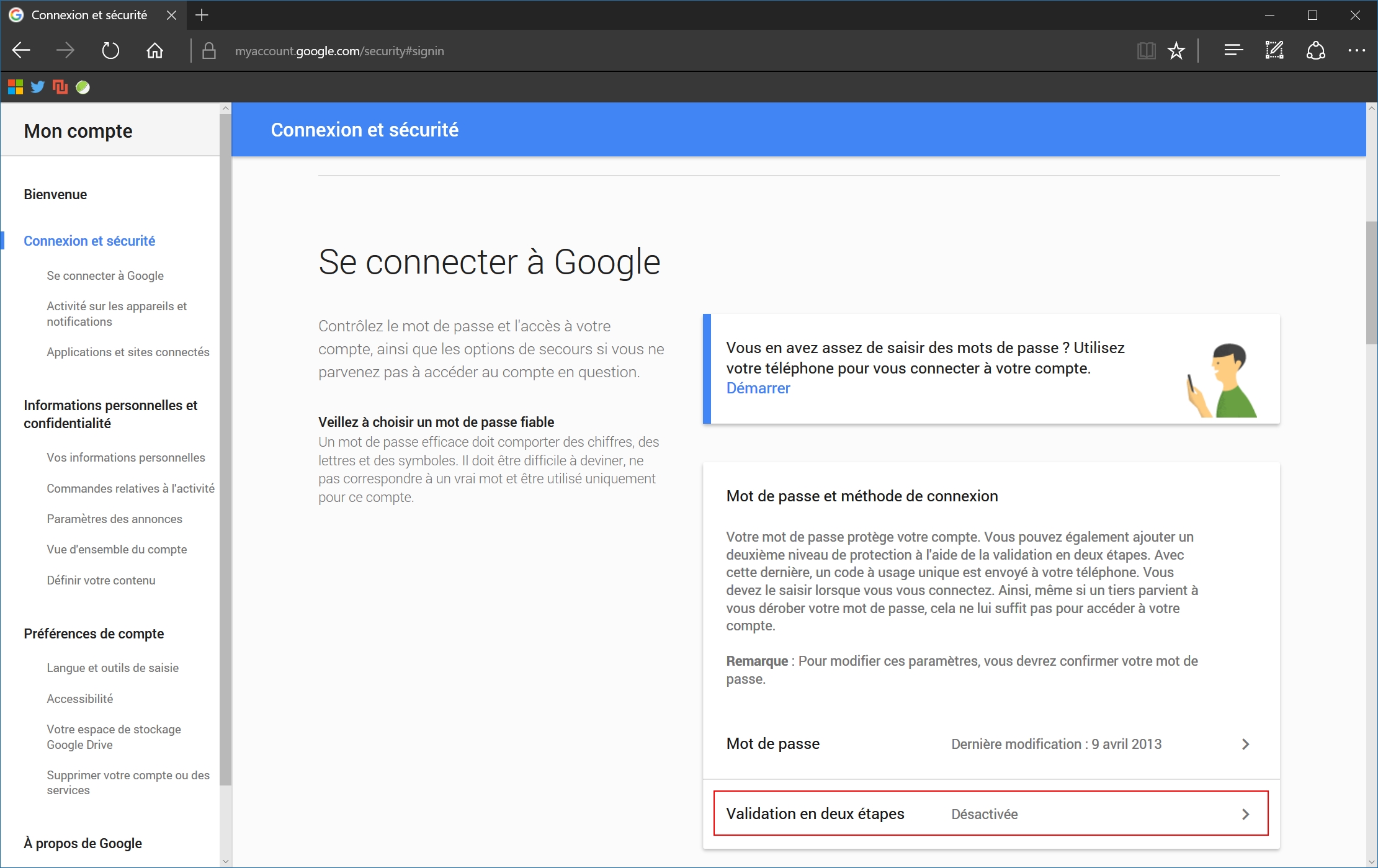1378x868 pixels.
Task: Open Microsoft favorite in favorites bar
Action: [16, 87]
